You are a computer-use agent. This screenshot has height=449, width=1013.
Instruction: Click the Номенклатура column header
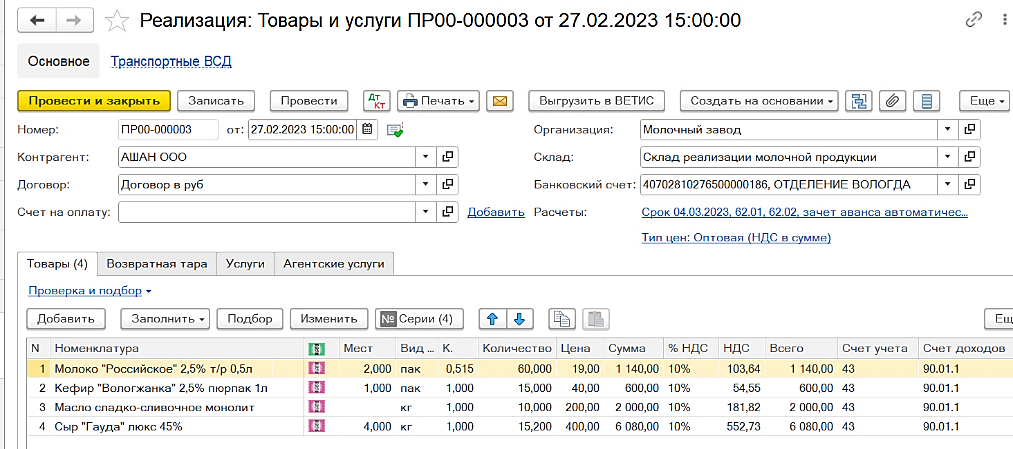(176, 348)
